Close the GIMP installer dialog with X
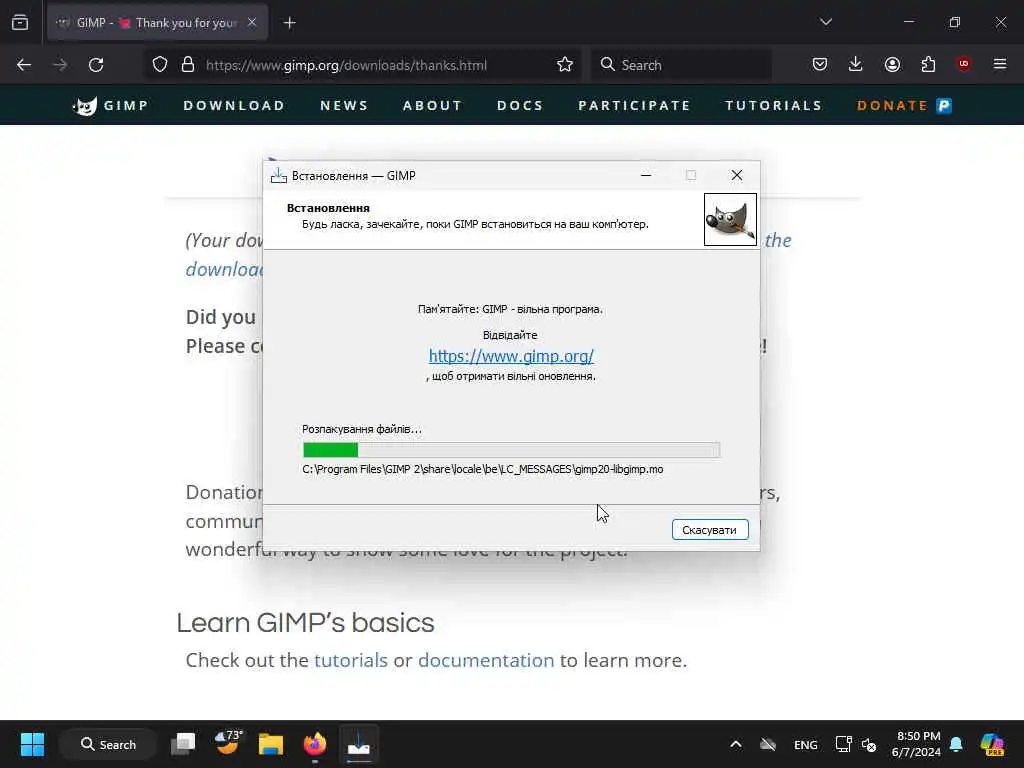This screenshot has width=1024, height=768. (737, 175)
